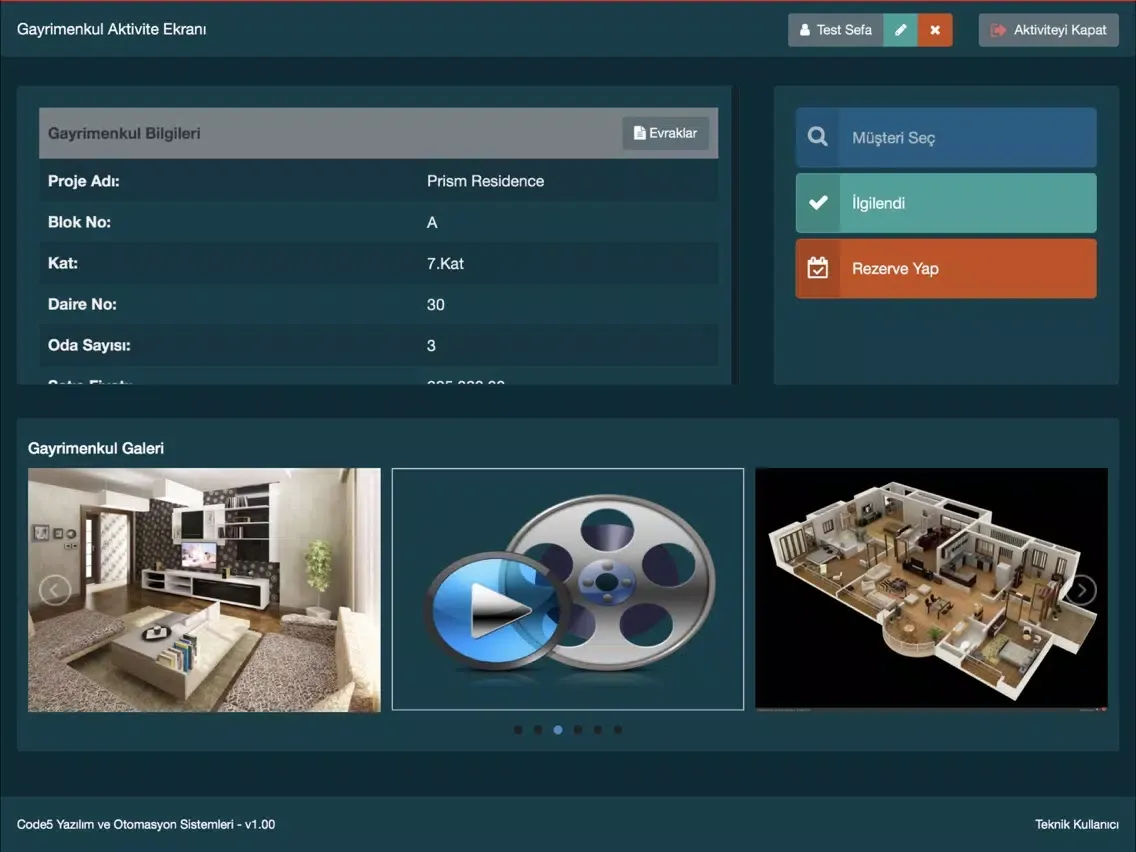Select the fourth gallery pagination dot

[578, 730]
